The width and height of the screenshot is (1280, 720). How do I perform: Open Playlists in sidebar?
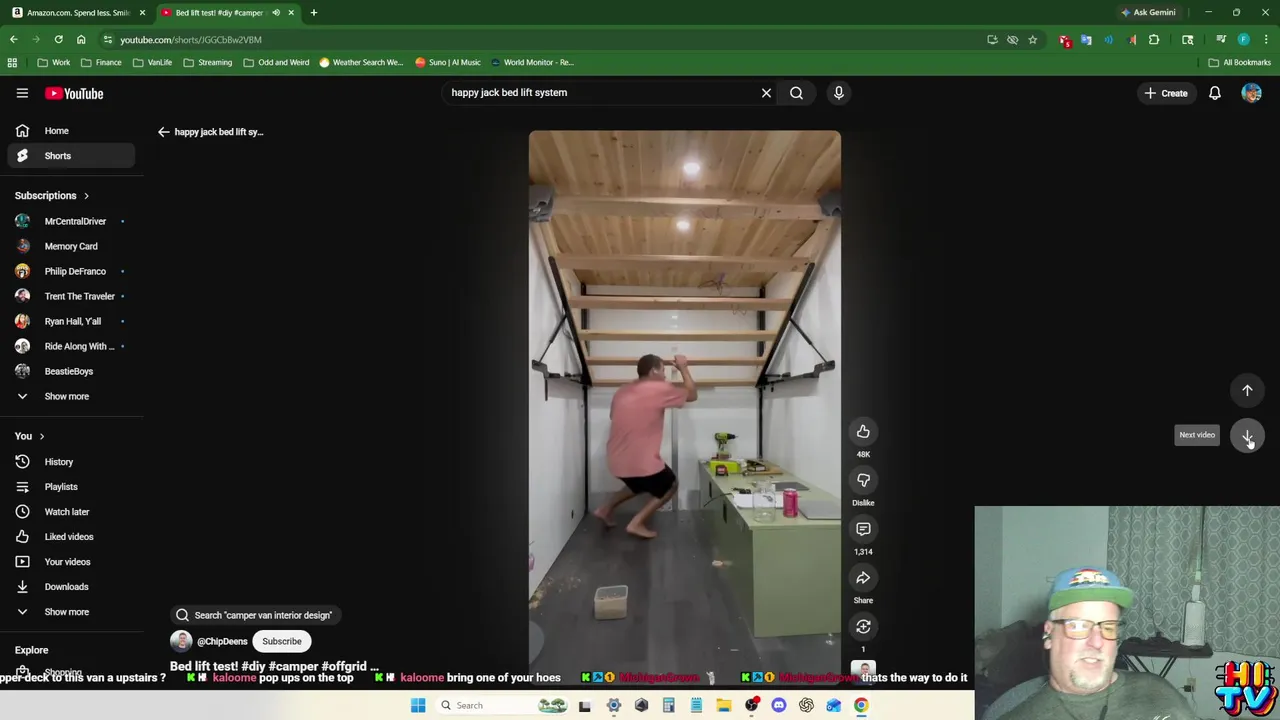[70, 487]
